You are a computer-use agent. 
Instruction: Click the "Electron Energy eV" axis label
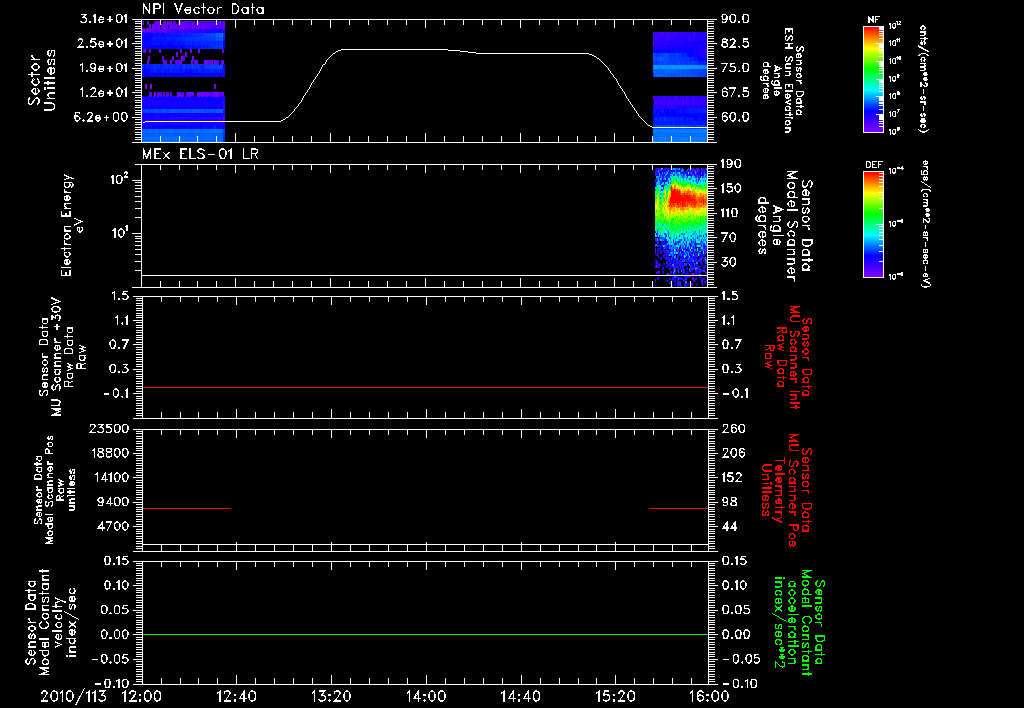pyautogui.click(x=72, y=225)
